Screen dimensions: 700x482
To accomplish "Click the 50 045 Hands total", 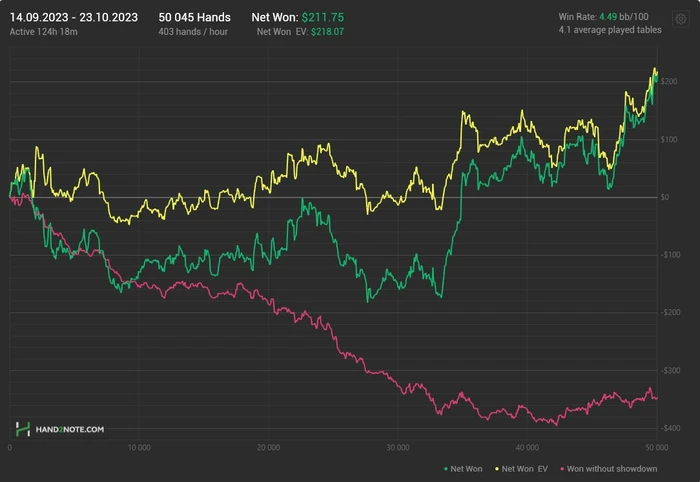I will (194, 18).
